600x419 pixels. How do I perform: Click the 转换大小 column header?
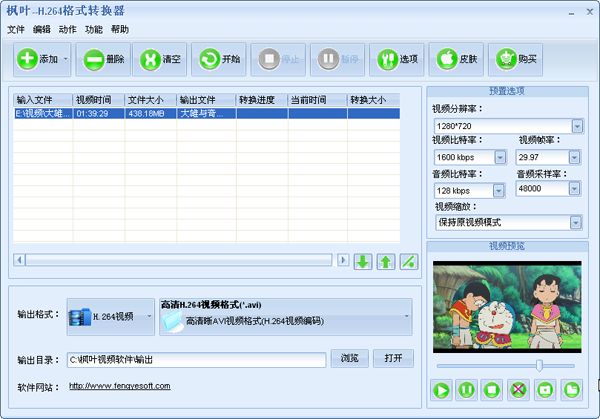(373, 100)
